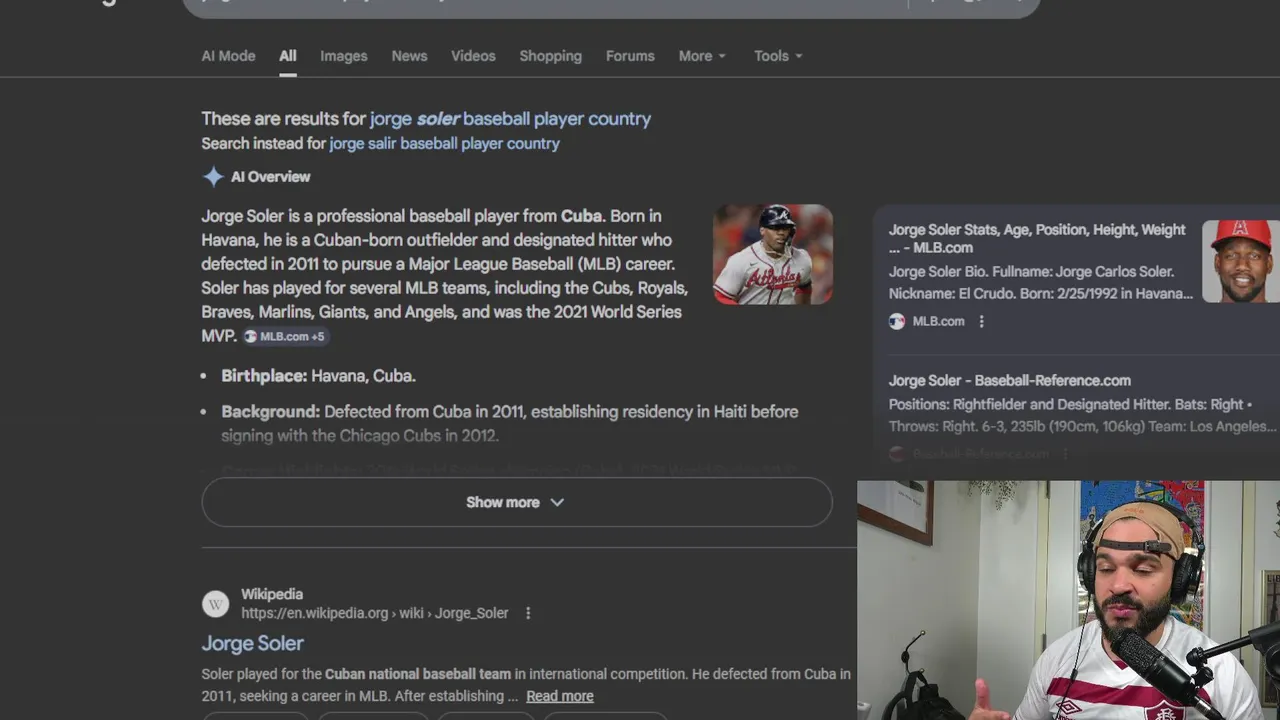Expand the Tools dropdown

[778, 56]
